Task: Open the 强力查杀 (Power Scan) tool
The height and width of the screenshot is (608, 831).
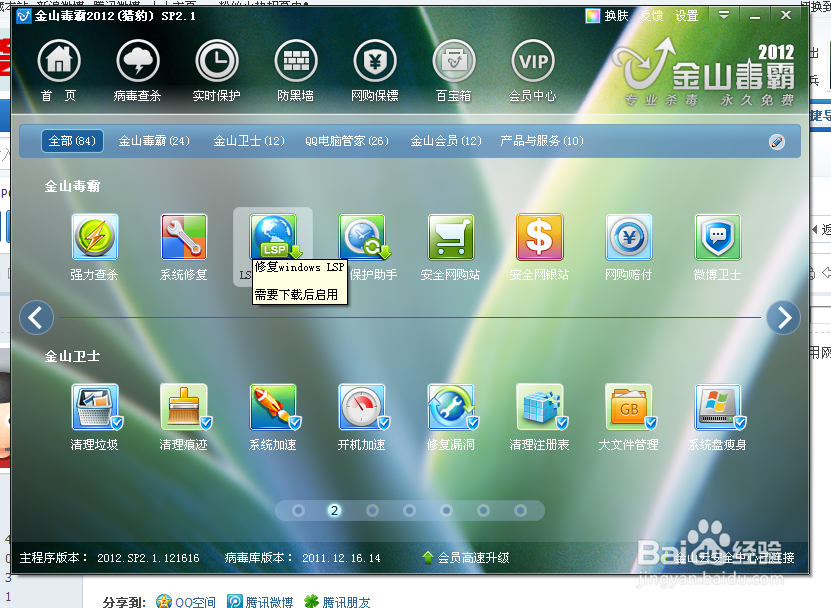Action: tap(92, 238)
